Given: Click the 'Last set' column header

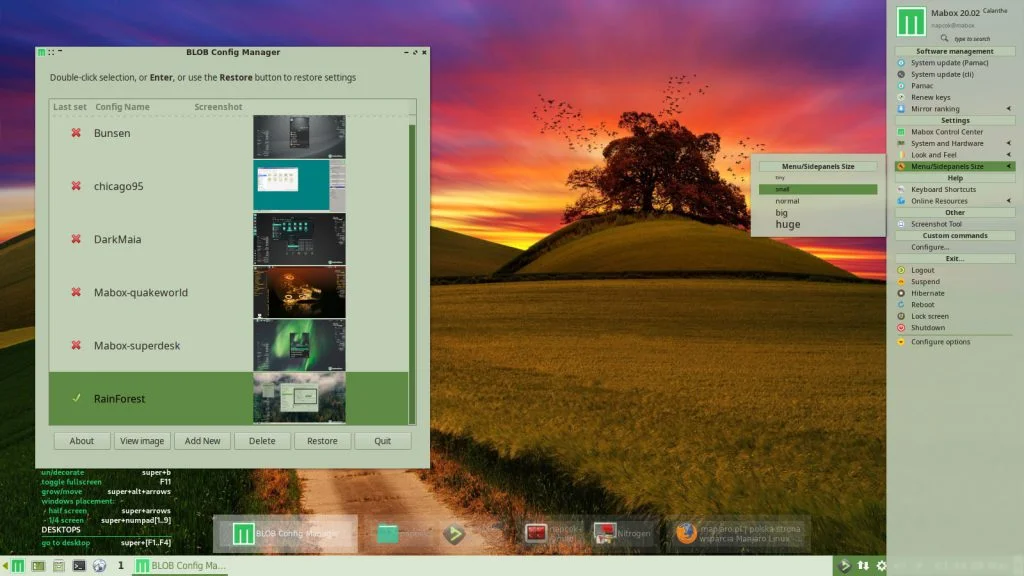Looking at the screenshot, I should click(x=69, y=107).
